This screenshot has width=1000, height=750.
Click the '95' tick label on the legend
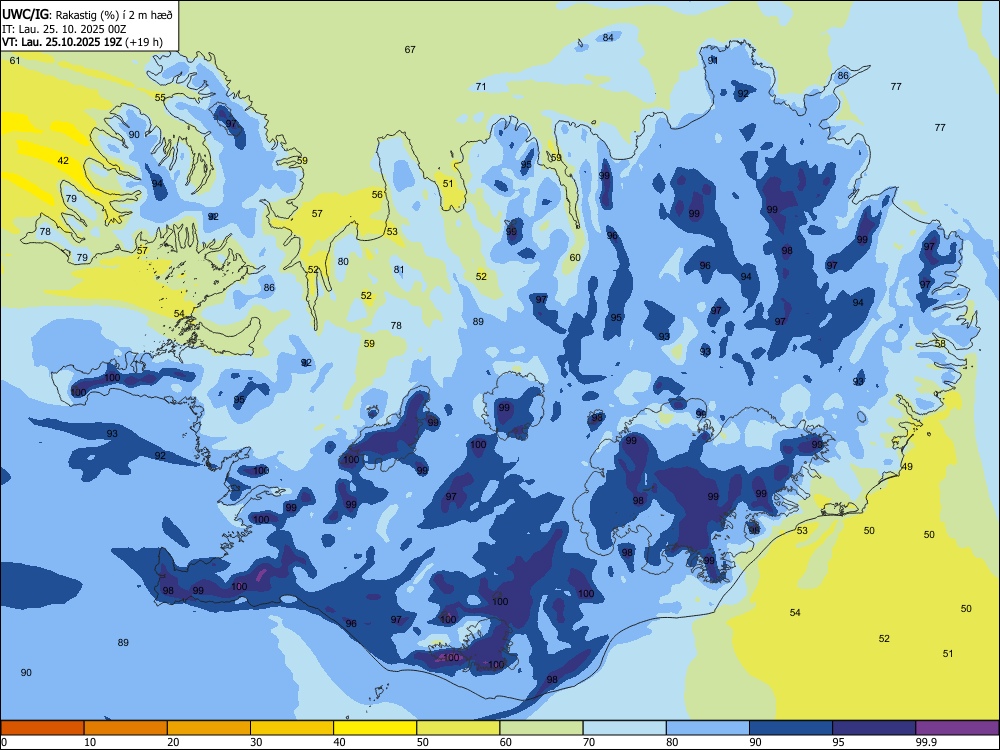838,742
